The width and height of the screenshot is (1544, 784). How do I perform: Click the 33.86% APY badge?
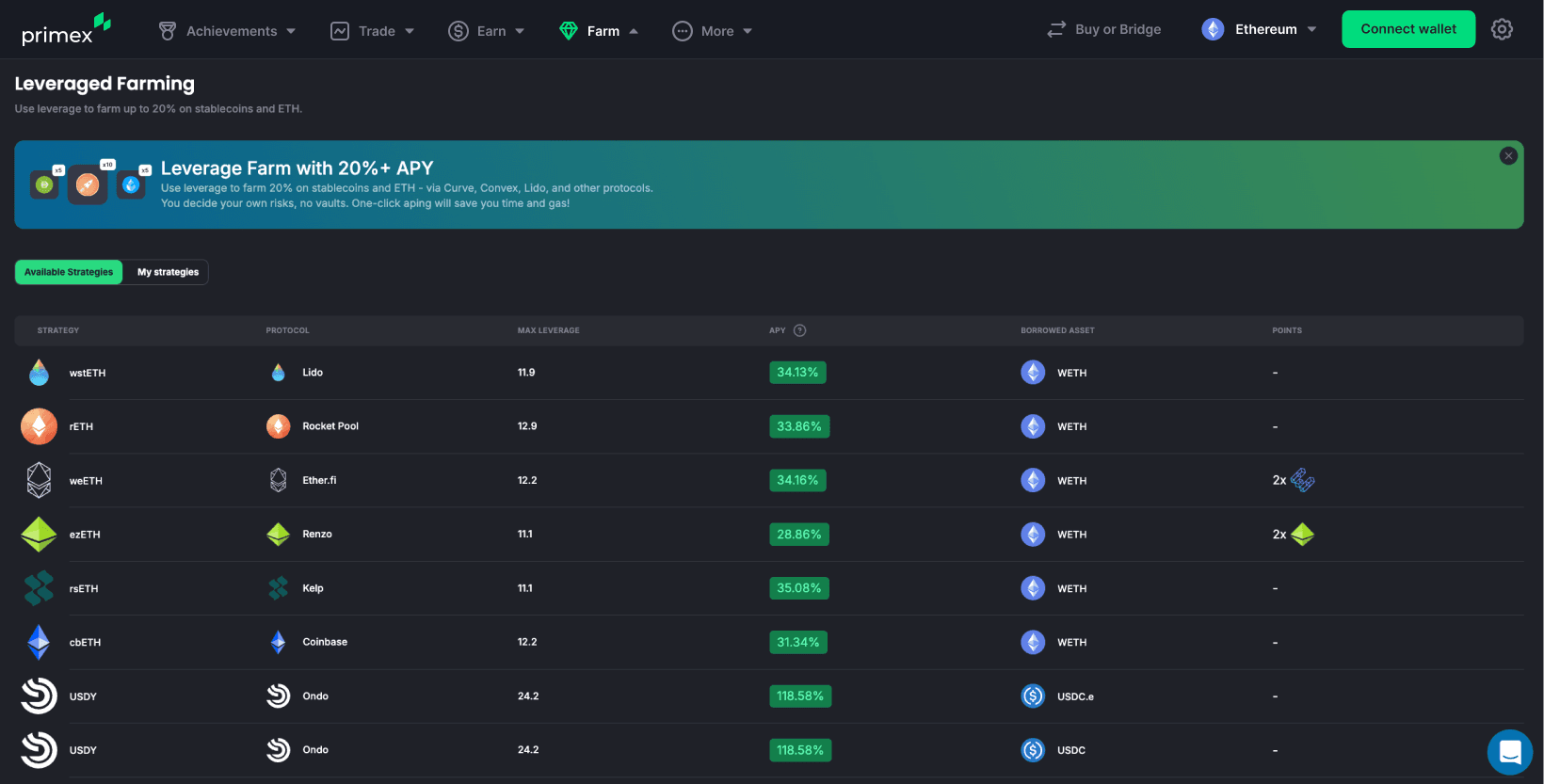799,426
